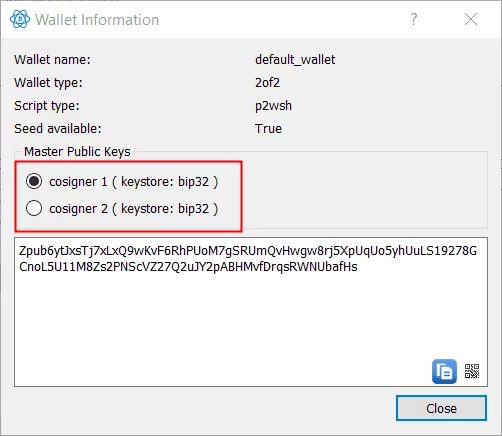Open the question mark help button

(413, 19)
